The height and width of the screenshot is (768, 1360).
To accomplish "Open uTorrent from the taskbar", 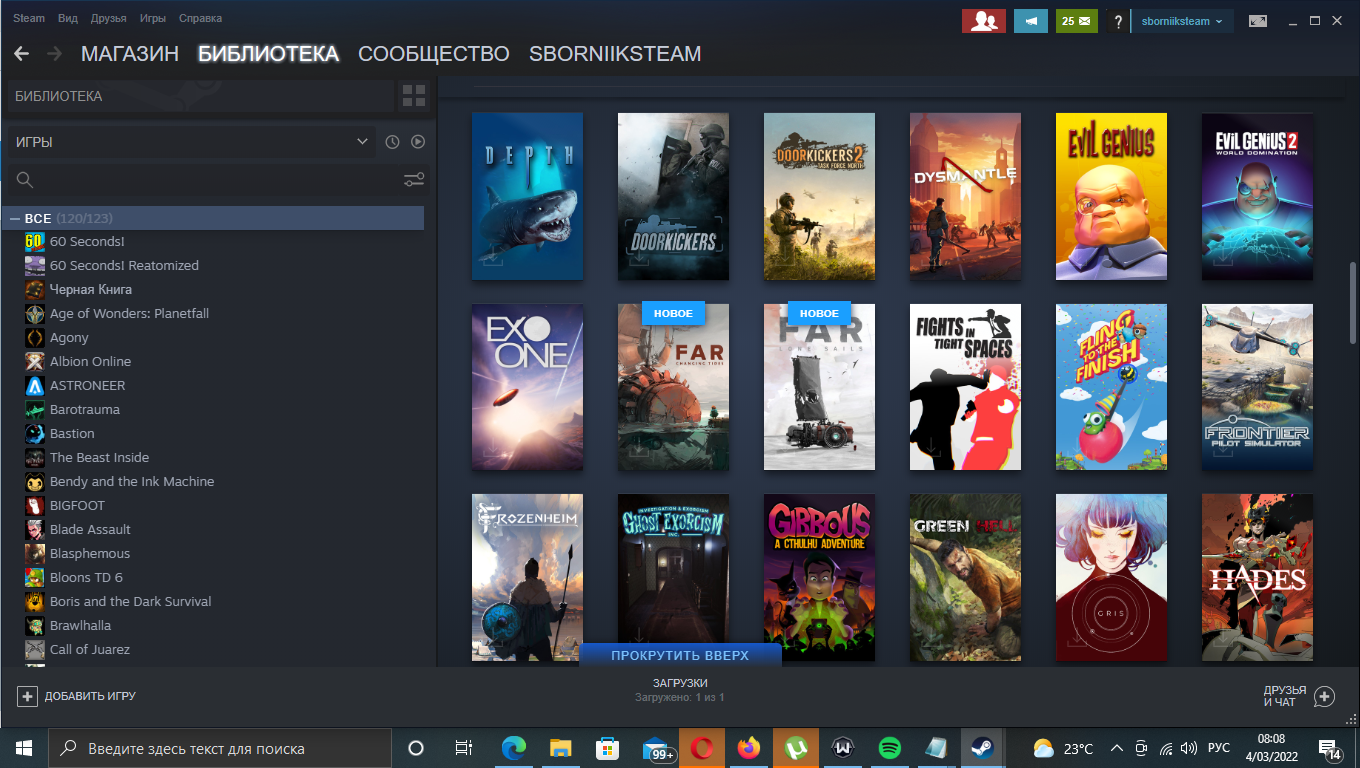I will (796, 748).
